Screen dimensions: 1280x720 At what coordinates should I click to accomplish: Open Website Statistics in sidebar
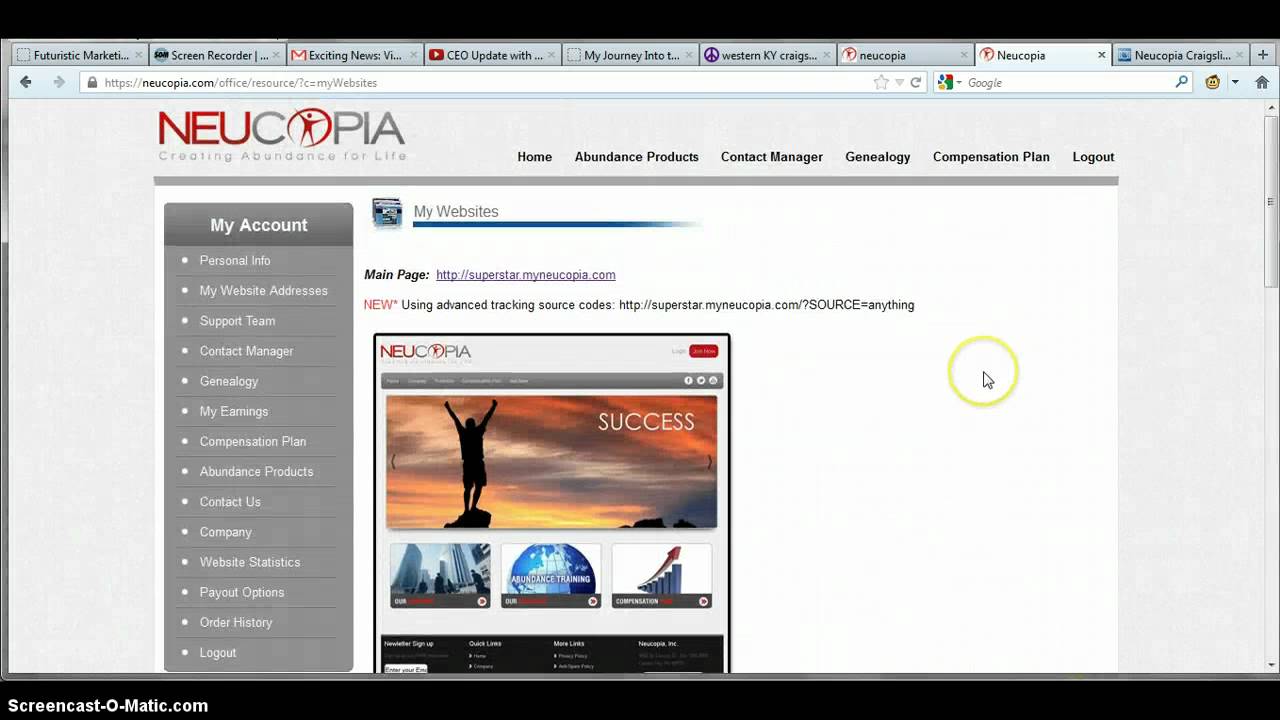(x=249, y=562)
